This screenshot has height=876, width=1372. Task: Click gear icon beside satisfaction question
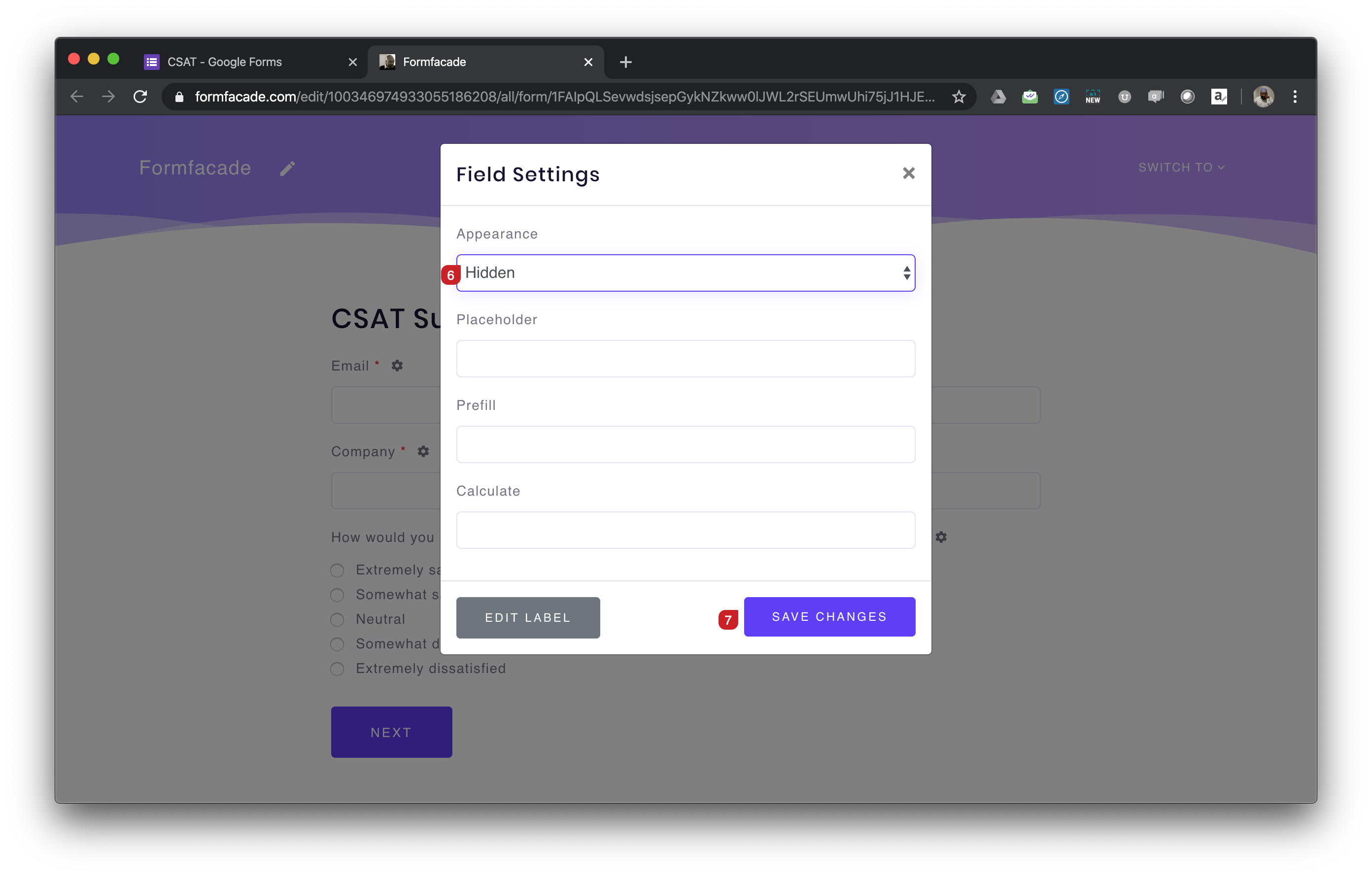pos(941,537)
